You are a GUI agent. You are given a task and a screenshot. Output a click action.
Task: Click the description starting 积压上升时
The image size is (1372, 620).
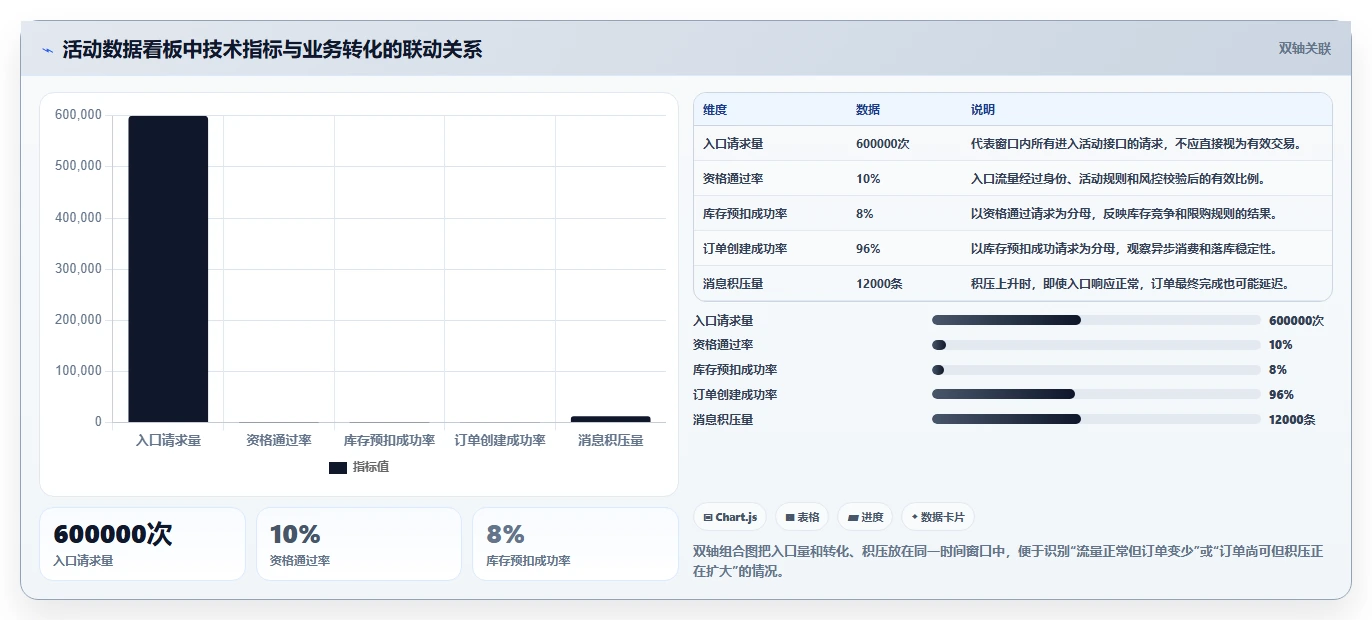click(1131, 284)
